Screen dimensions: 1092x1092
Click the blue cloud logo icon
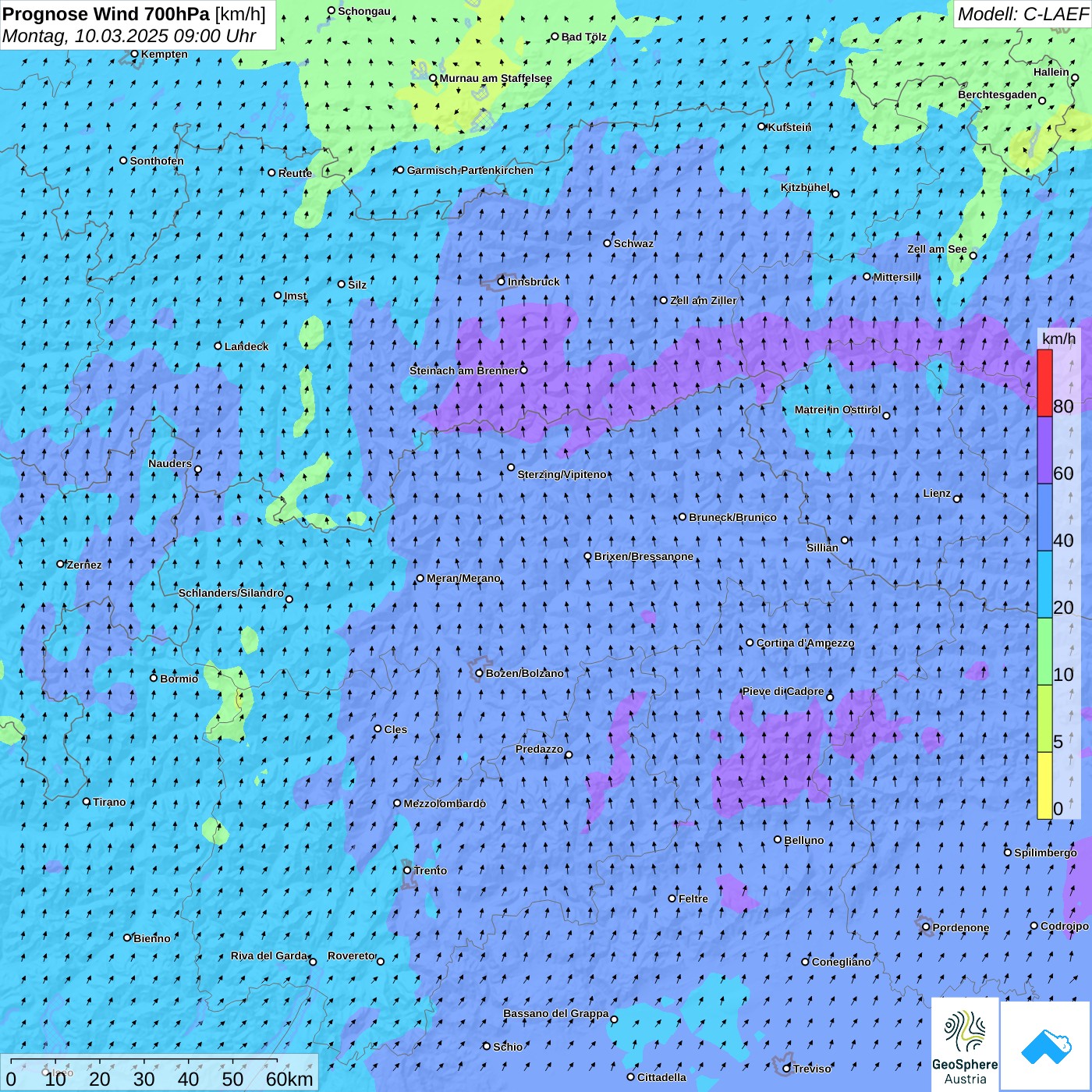pyautogui.click(x=1045, y=1045)
